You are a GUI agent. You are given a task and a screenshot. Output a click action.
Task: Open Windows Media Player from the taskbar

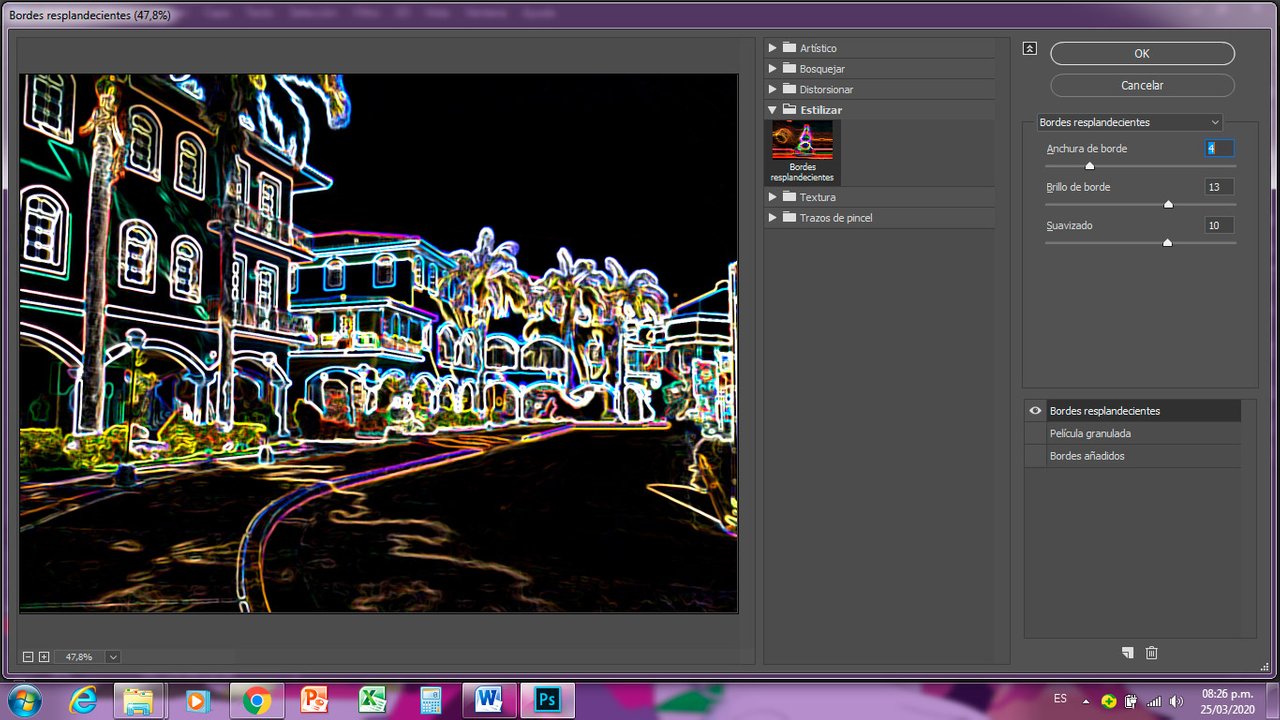(196, 701)
